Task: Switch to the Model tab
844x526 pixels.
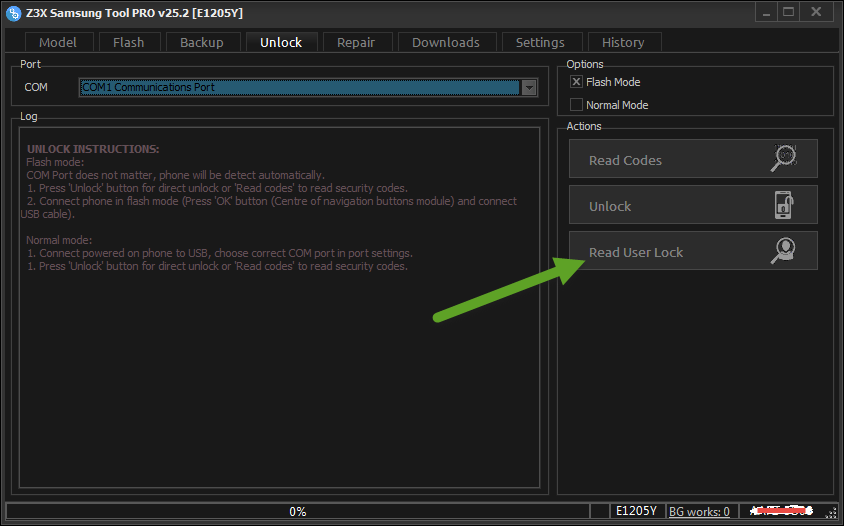Action: (58, 43)
